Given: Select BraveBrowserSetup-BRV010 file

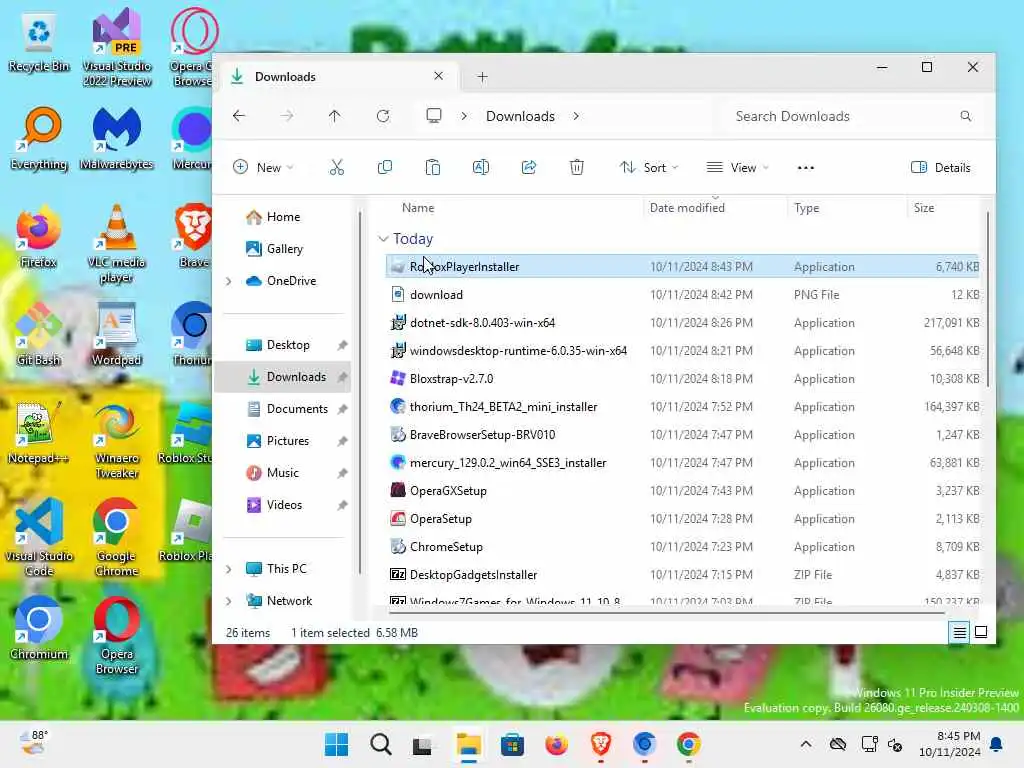Looking at the screenshot, I should tap(682, 435).
